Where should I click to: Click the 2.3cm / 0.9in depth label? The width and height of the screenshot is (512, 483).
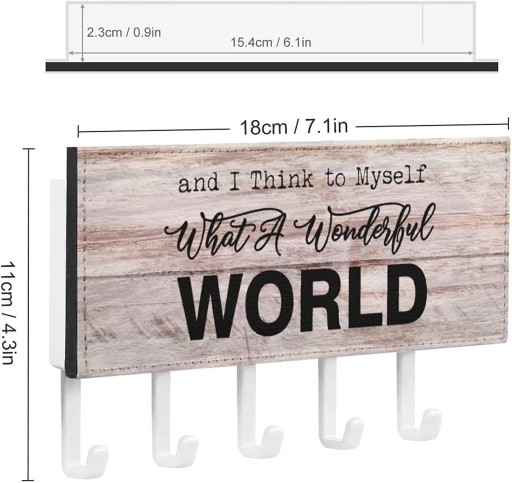(124, 33)
